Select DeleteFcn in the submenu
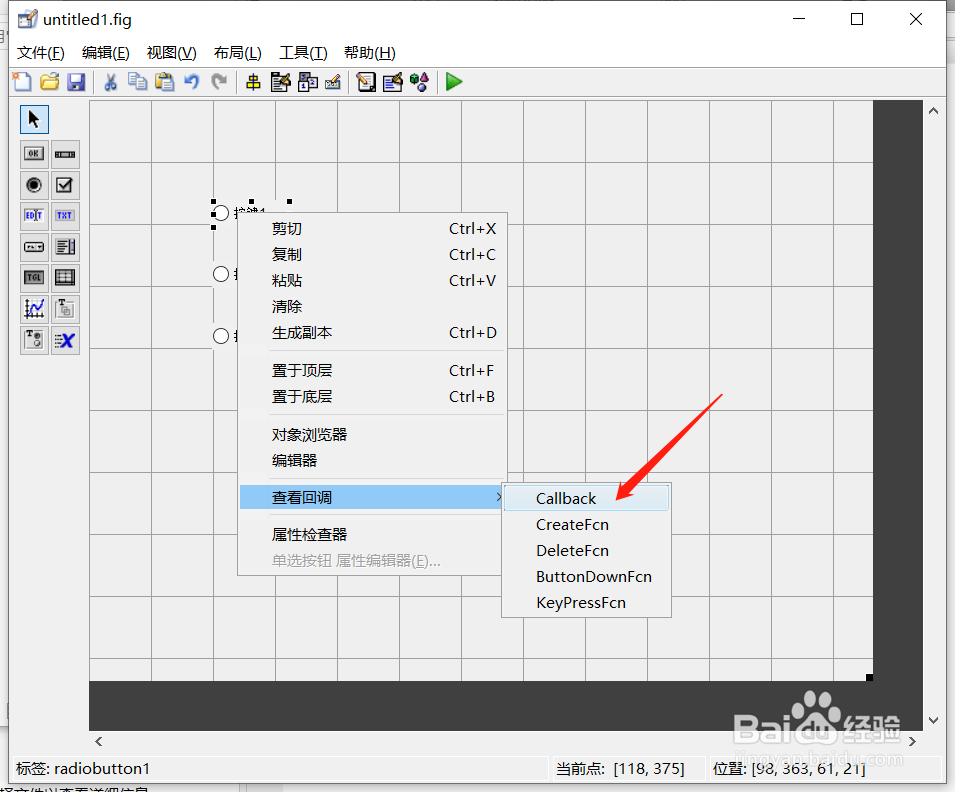This screenshot has height=792, width=955. pos(587,551)
